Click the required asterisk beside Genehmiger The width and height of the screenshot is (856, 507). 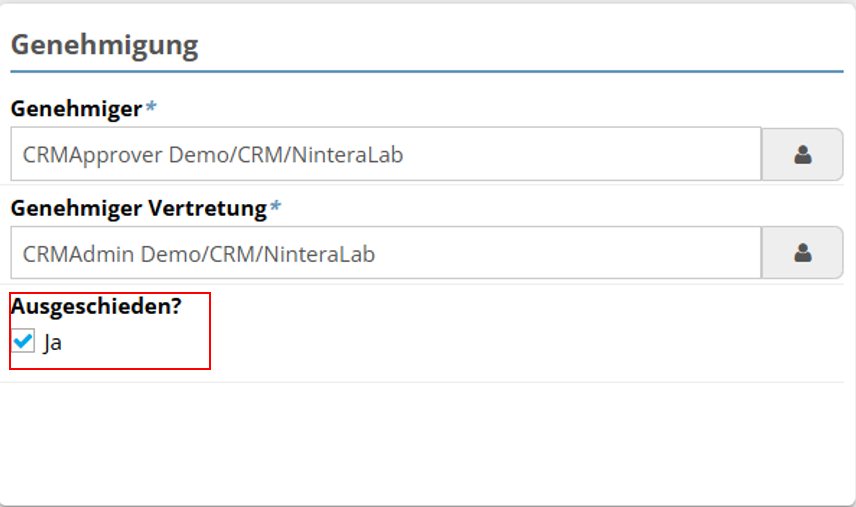tap(151, 108)
